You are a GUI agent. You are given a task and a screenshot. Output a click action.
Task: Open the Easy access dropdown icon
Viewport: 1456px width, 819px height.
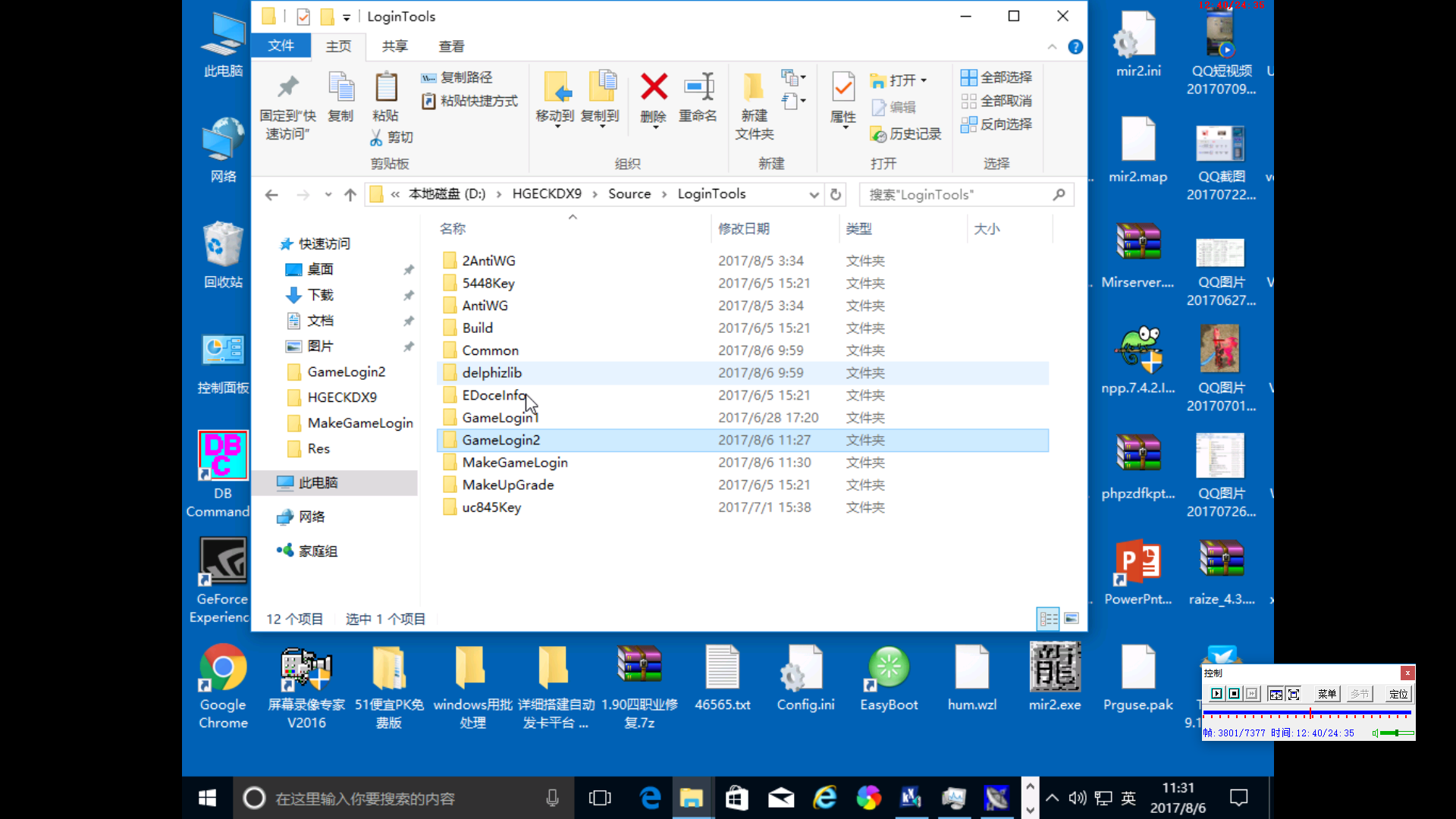click(793, 101)
